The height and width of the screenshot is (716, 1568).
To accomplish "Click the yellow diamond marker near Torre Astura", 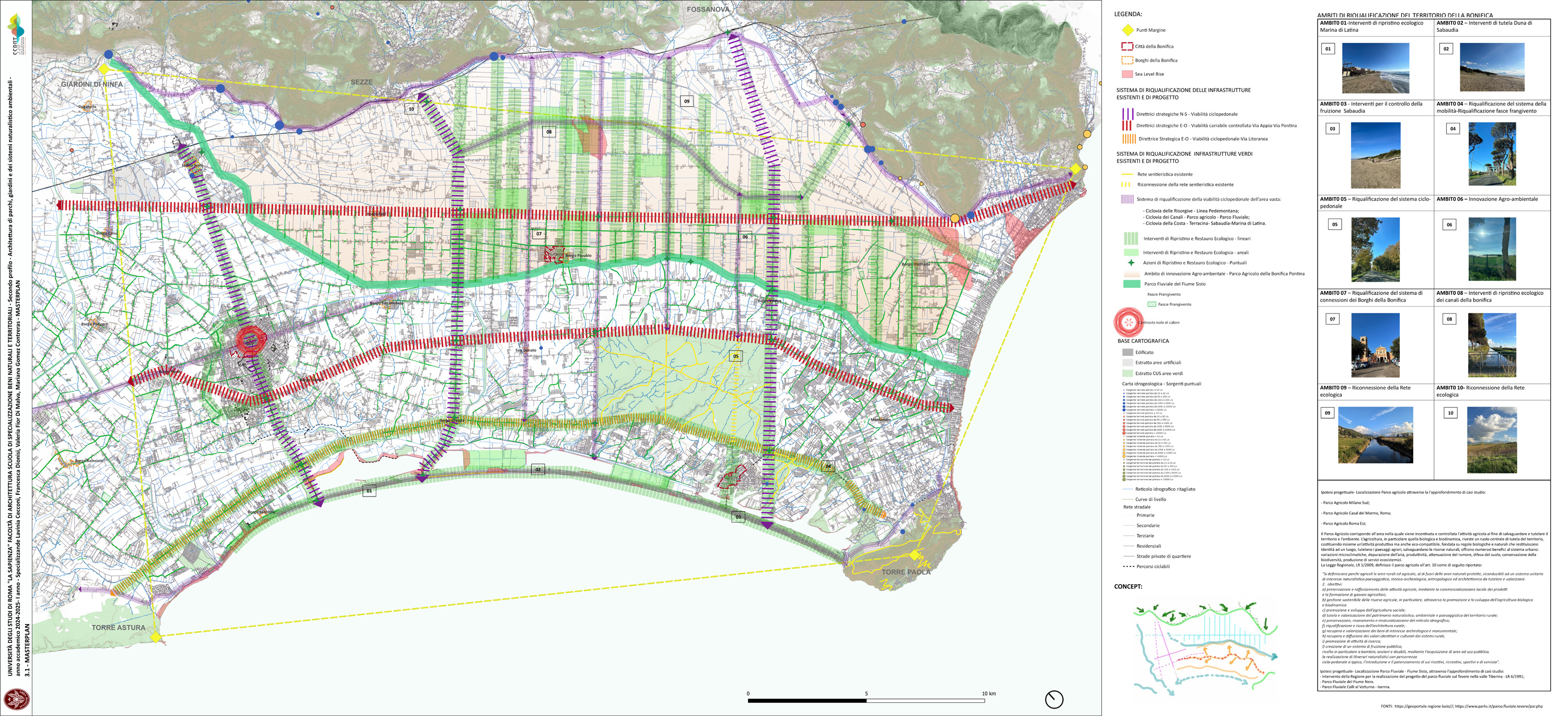I will [156, 637].
